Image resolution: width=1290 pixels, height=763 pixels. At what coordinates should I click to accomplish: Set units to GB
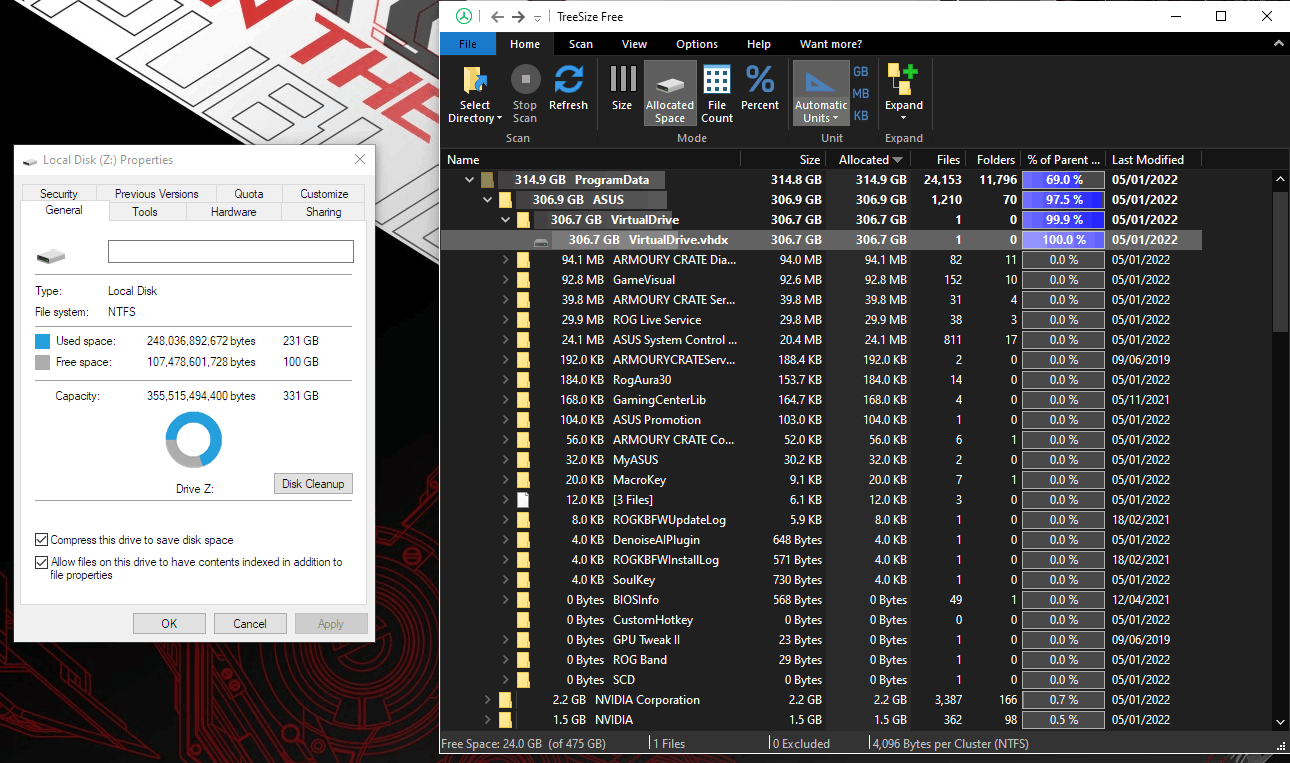point(860,72)
